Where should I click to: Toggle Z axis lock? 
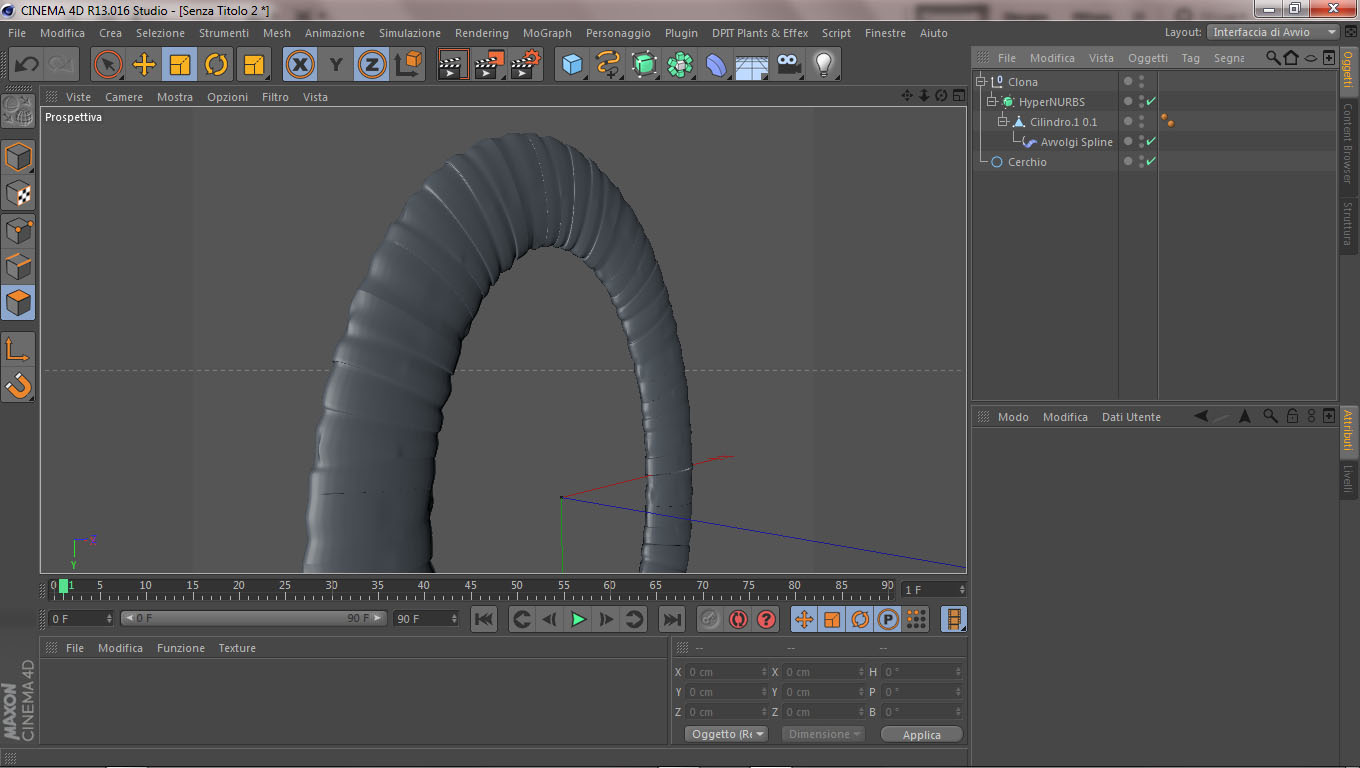coord(372,65)
